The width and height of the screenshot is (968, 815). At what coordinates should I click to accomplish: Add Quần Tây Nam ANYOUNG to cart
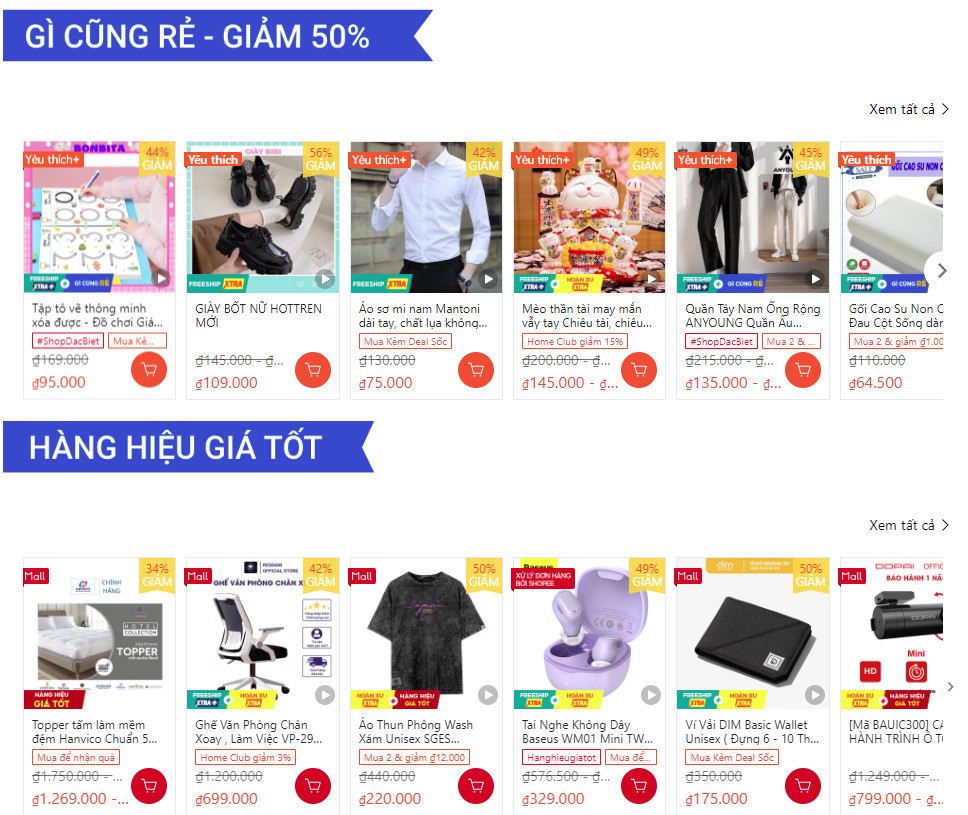803,370
